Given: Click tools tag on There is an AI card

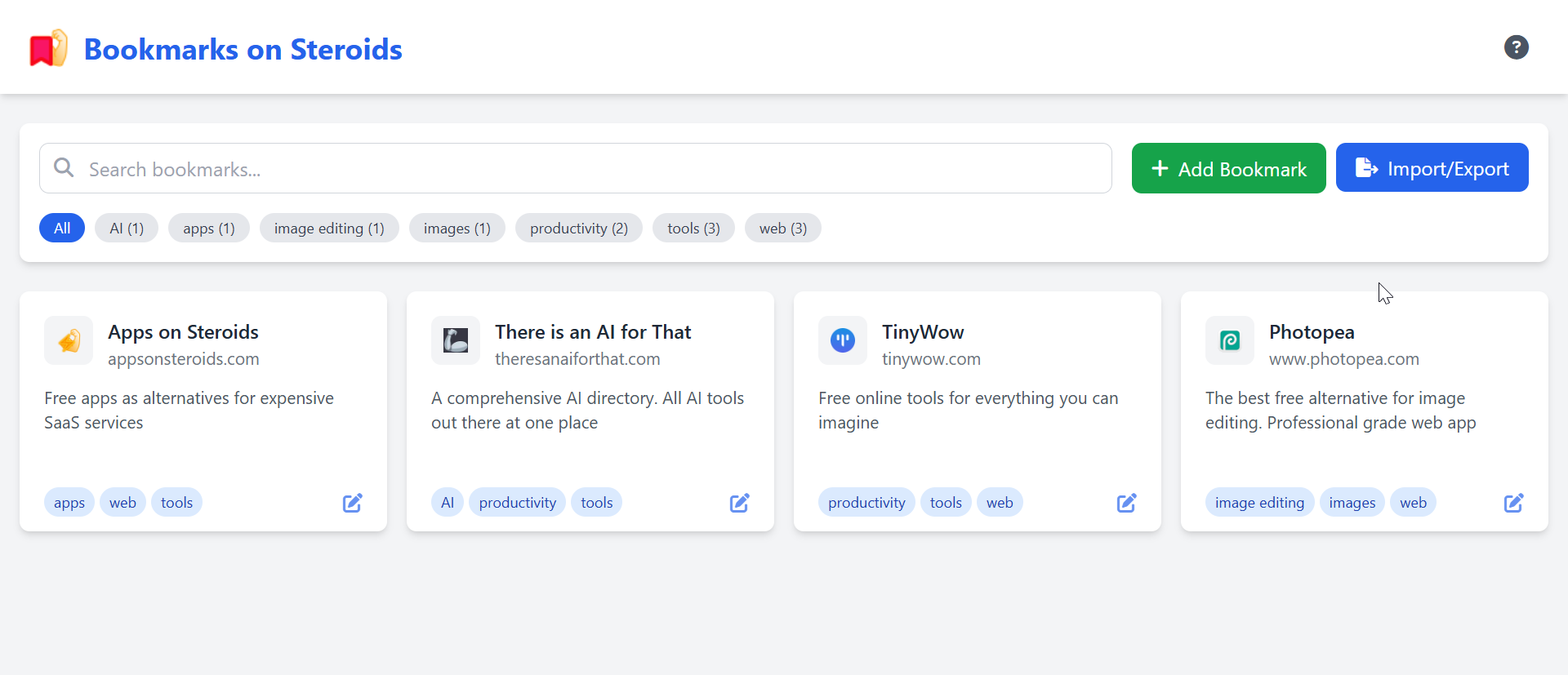Looking at the screenshot, I should point(596,503).
